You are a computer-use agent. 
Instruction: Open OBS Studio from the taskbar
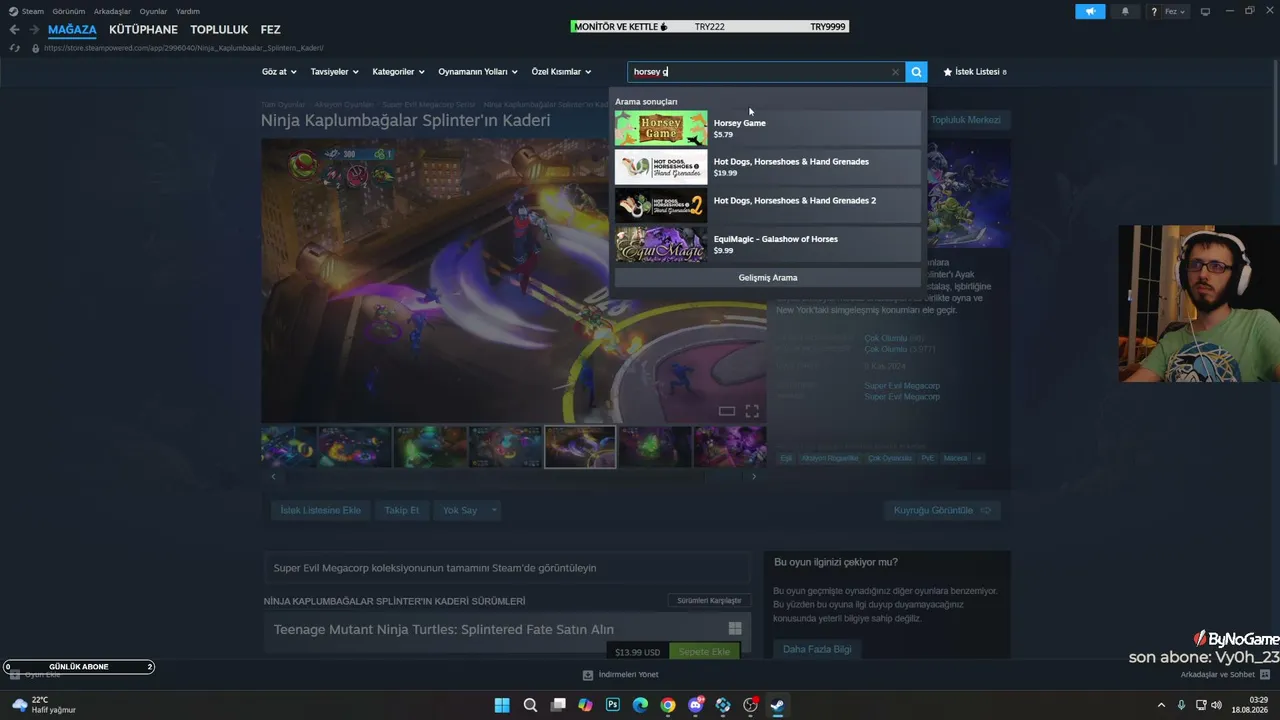751,705
